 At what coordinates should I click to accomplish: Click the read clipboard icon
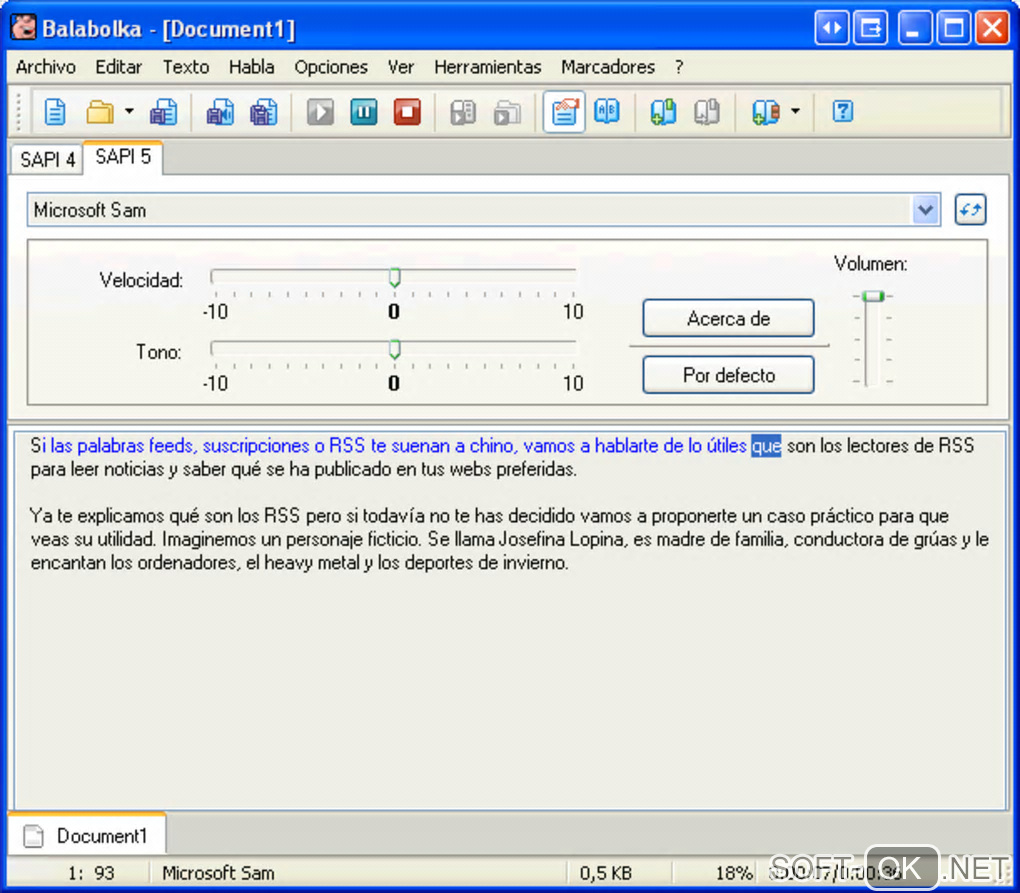tap(507, 113)
